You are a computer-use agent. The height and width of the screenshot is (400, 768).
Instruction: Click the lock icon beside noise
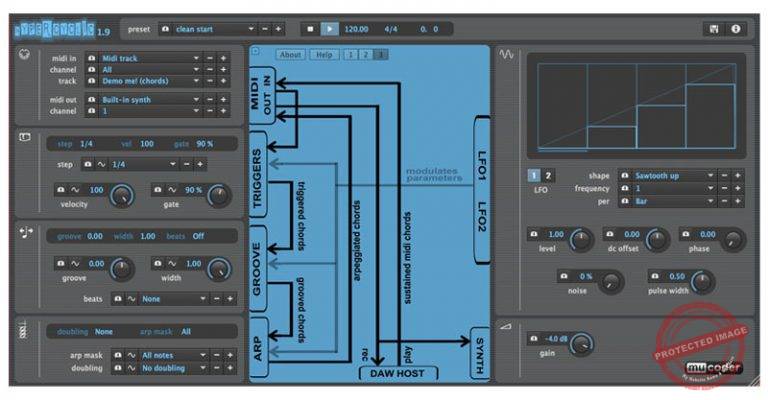point(564,276)
